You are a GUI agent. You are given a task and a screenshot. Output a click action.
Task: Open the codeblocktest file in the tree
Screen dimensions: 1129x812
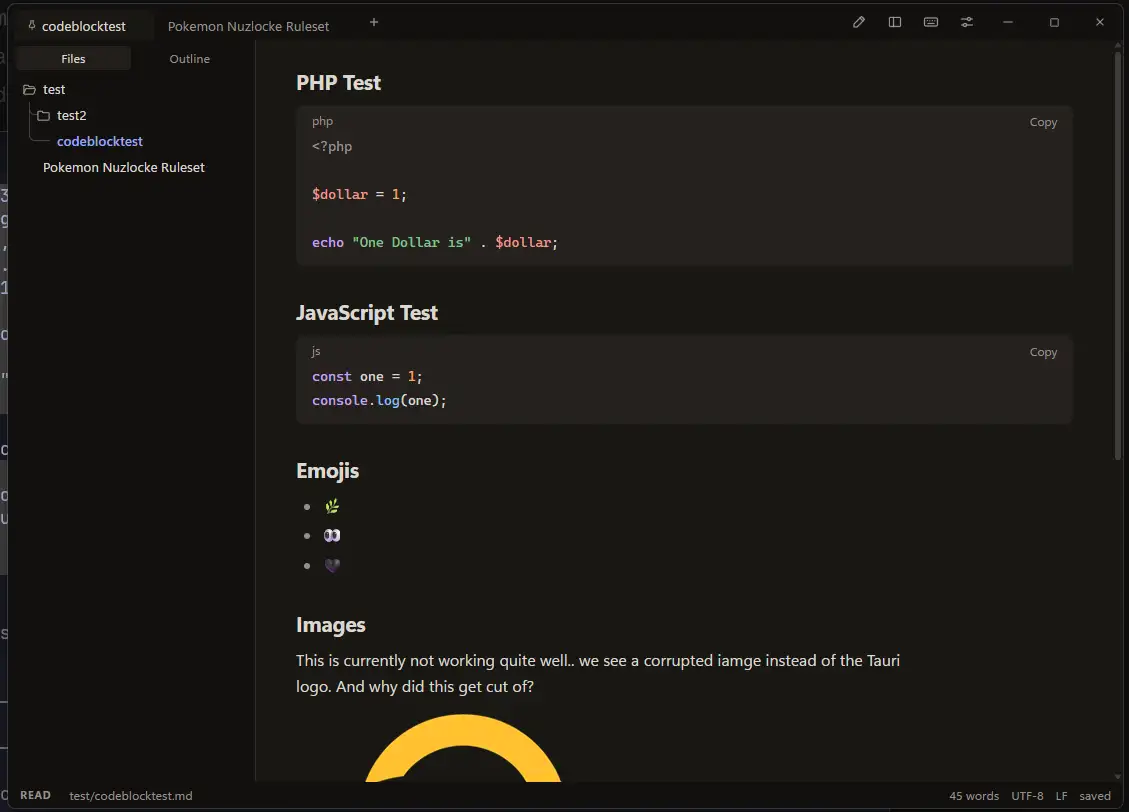(x=99, y=141)
